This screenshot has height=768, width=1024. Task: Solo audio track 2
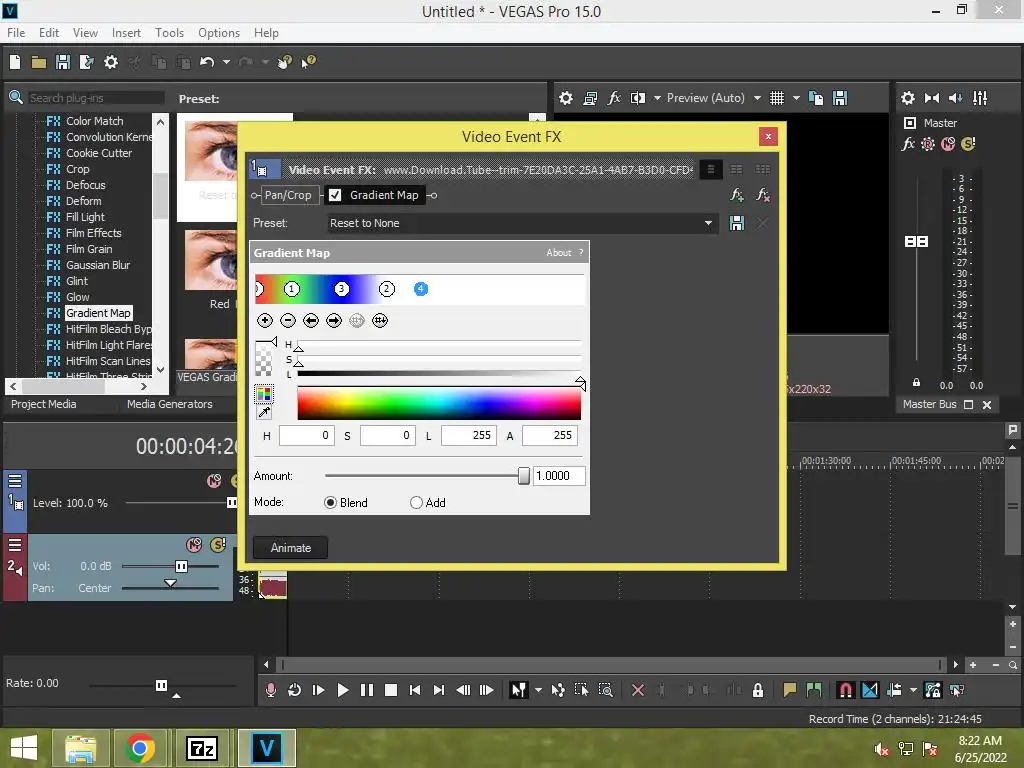pos(218,545)
